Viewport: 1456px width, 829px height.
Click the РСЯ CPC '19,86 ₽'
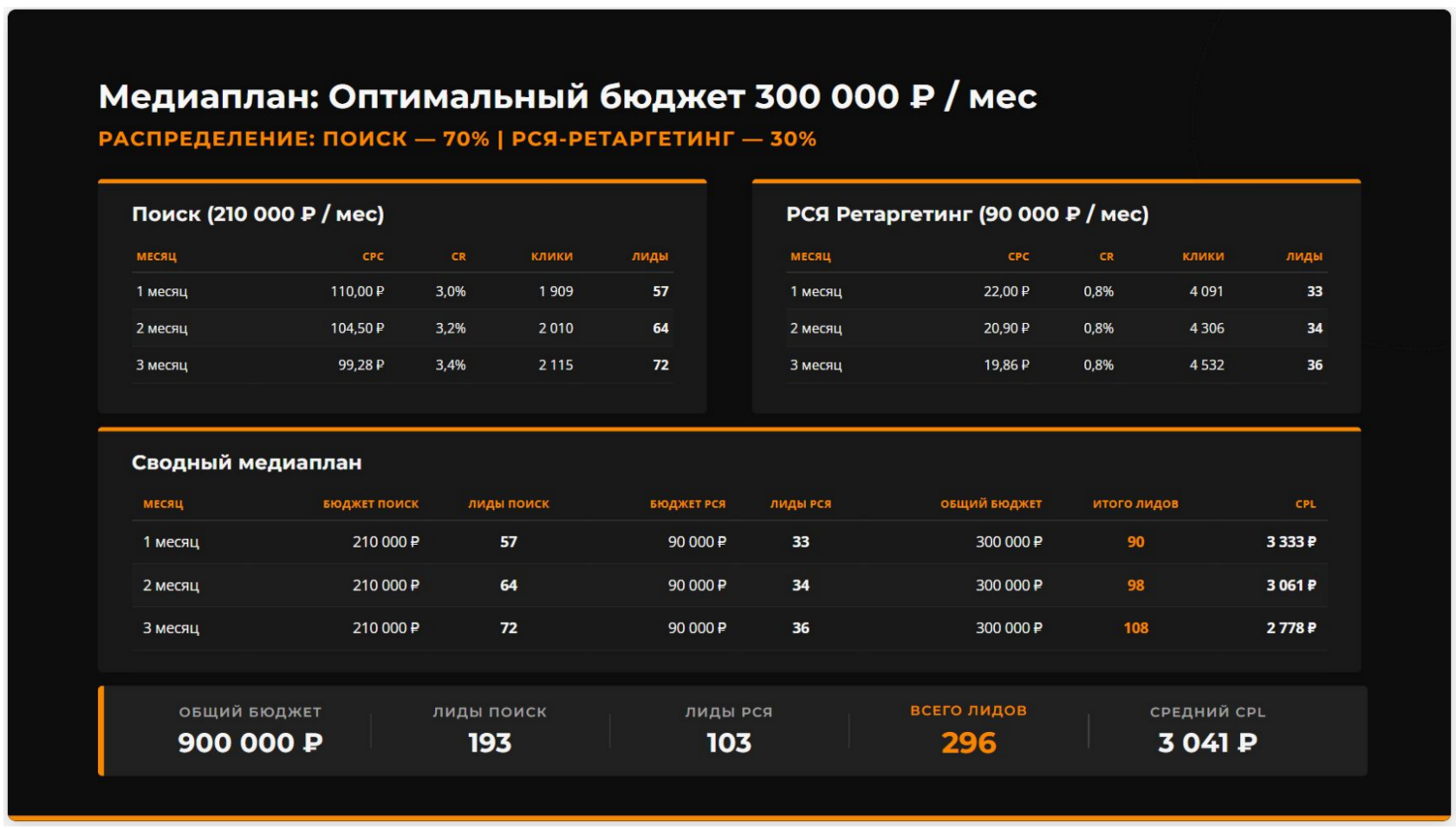(x=1006, y=365)
